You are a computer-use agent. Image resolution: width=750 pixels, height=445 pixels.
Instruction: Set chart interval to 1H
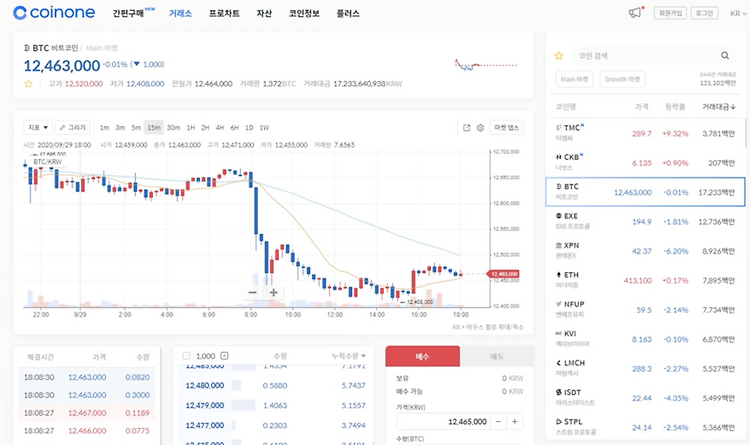(x=190, y=128)
